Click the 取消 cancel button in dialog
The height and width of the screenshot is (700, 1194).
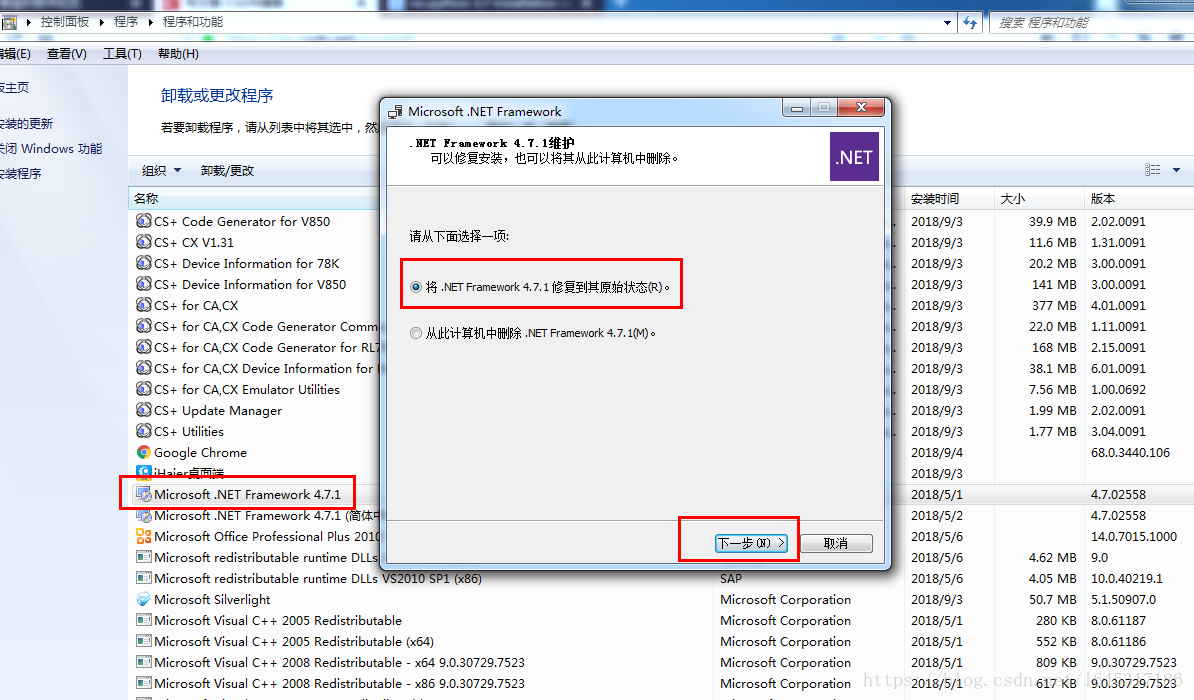836,543
